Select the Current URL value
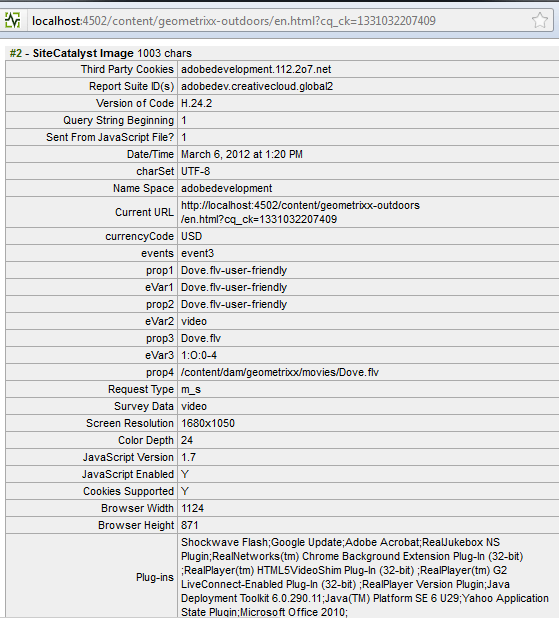This screenshot has width=559, height=618. point(300,212)
